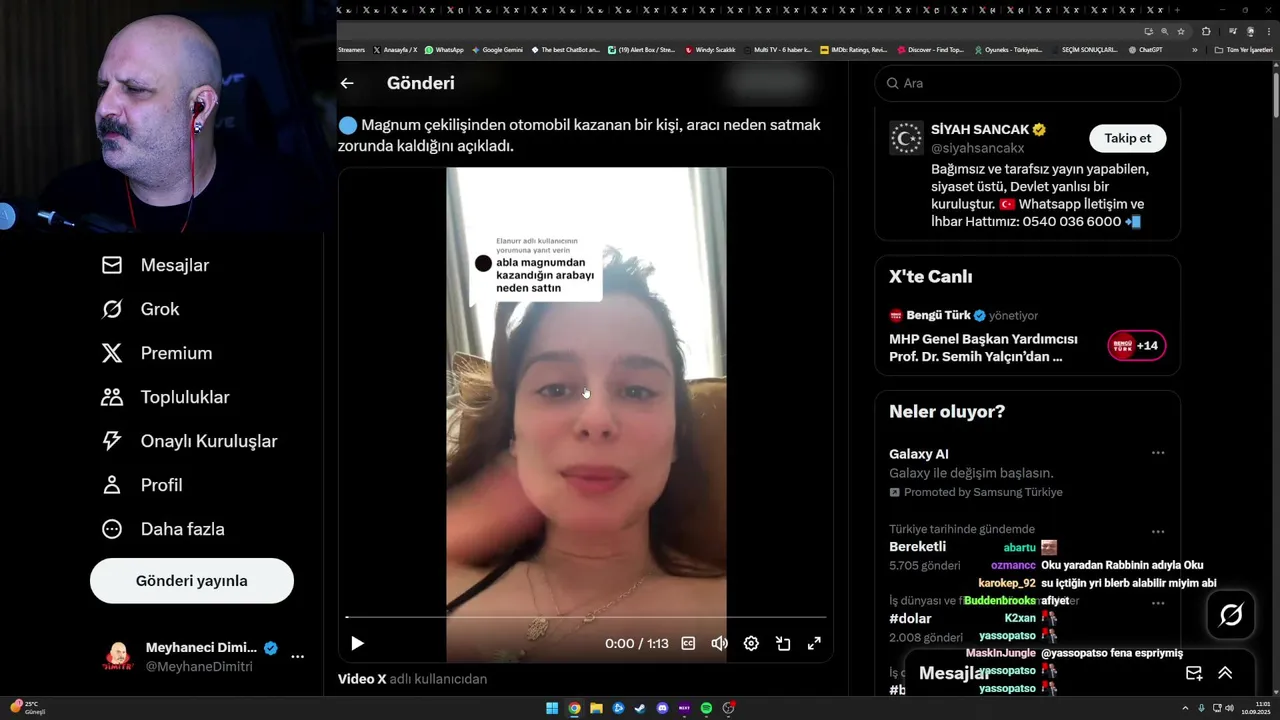Click the +14 live listeners badge

click(x=1136, y=346)
